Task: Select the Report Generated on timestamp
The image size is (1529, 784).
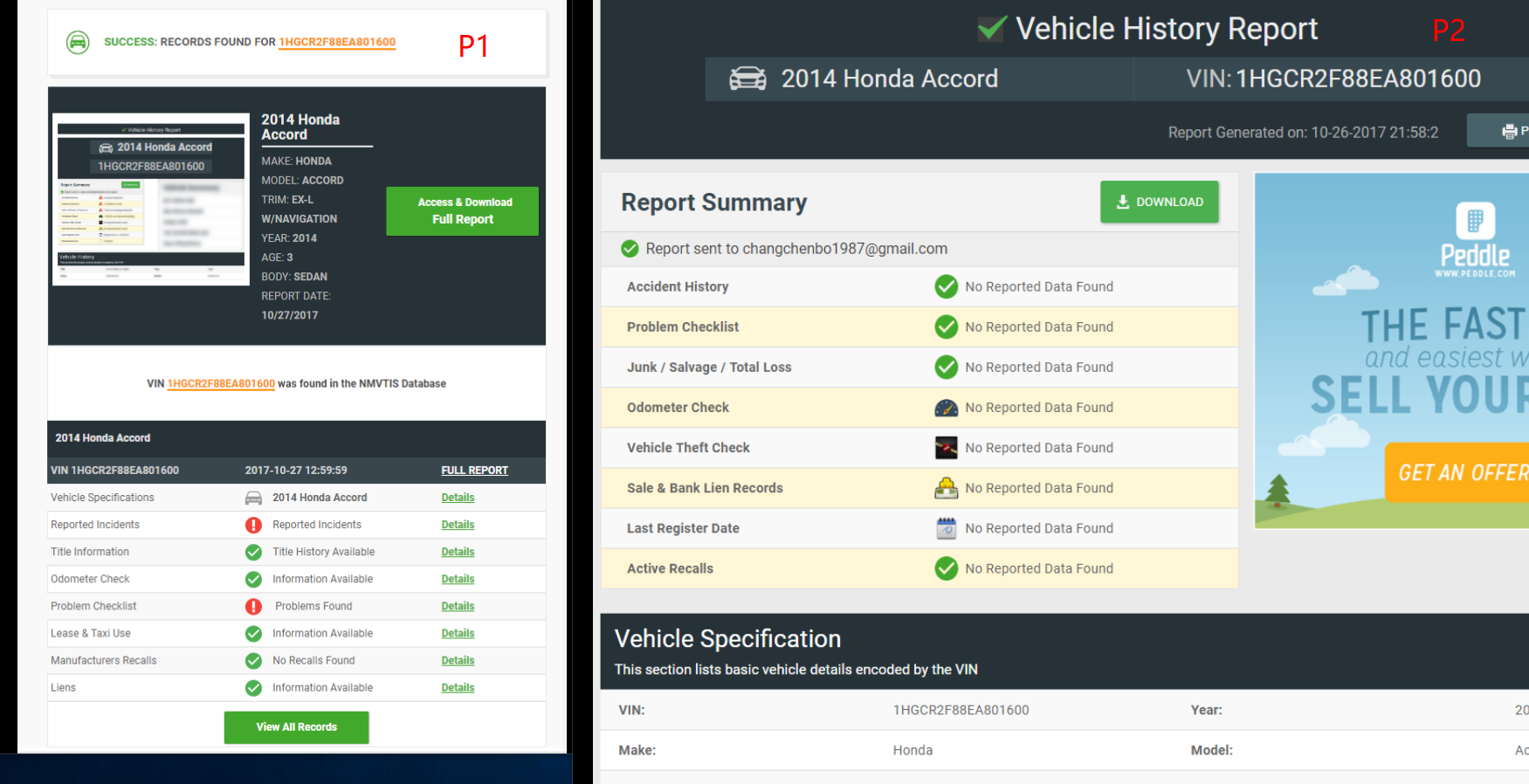Action: 1303,133
